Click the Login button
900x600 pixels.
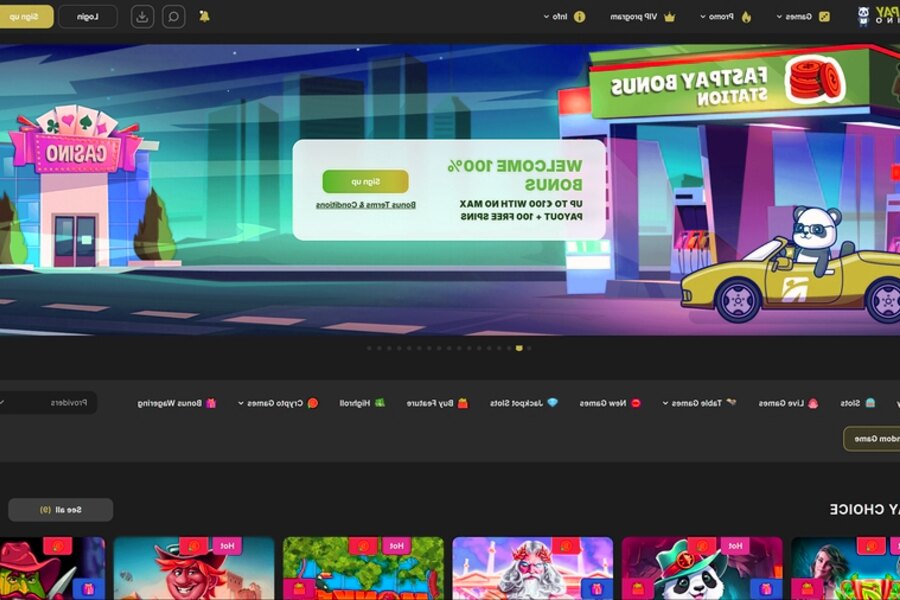click(88, 17)
